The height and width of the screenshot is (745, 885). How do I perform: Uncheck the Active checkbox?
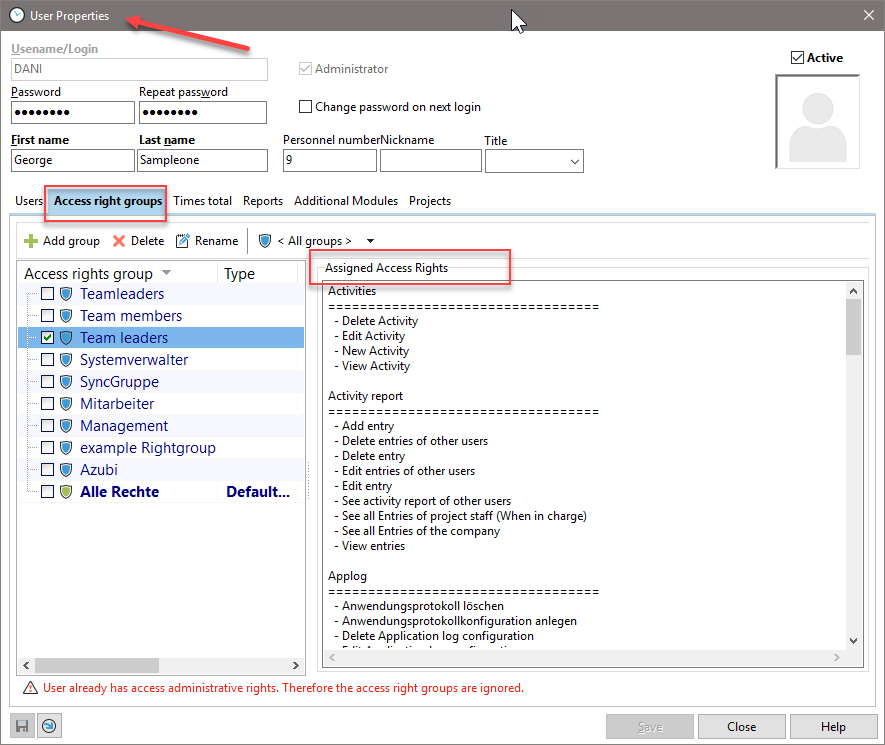pos(797,58)
